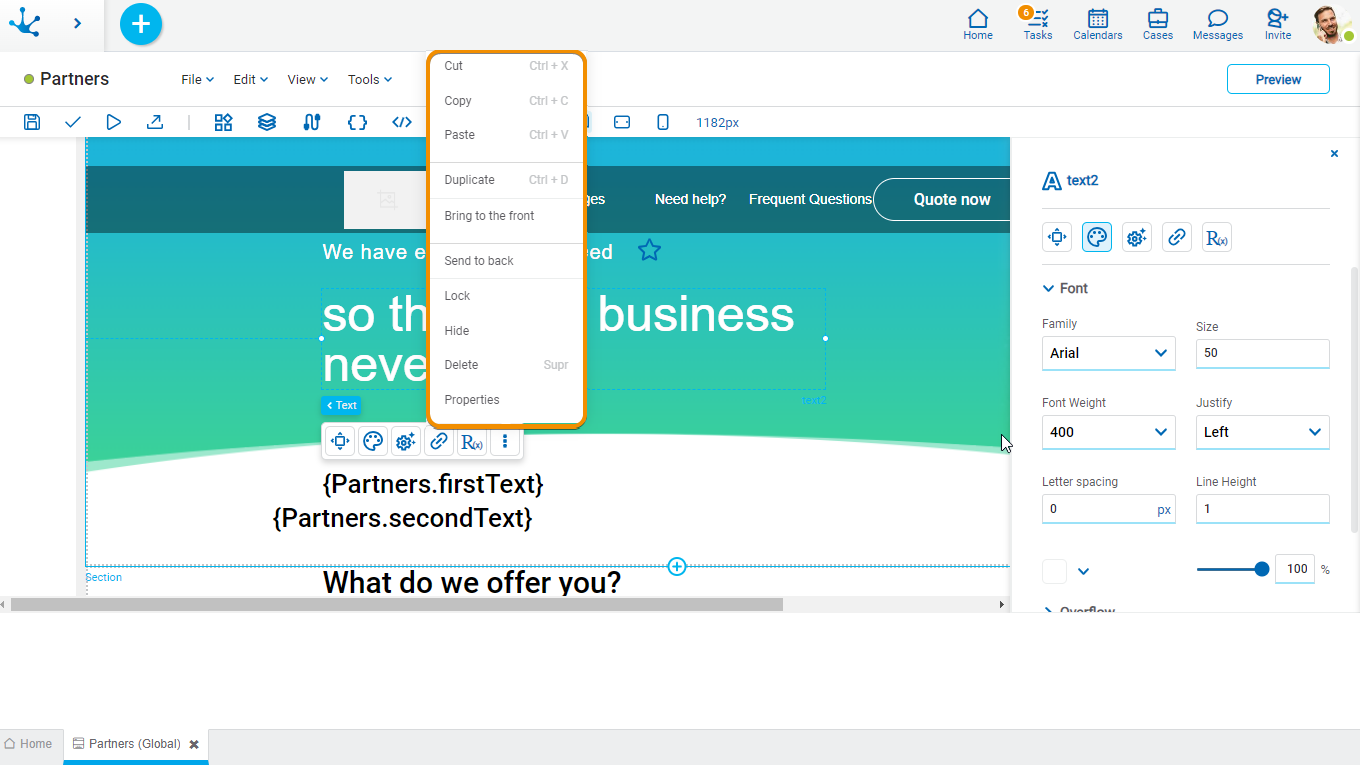Expand the sidebar with the chevron beside the logo
1360x765 pixels.
78,23
